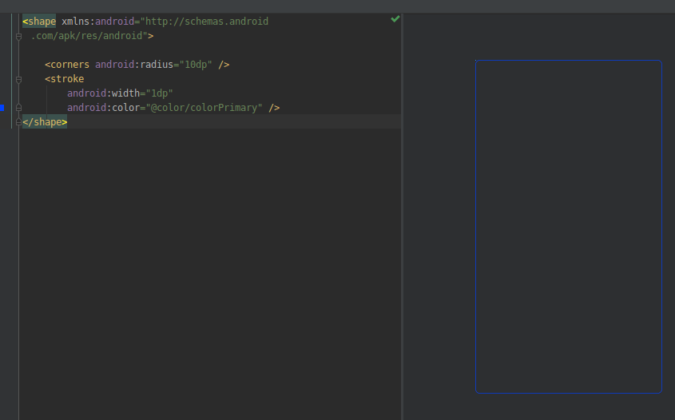
Task: Click the opening shape tag
Action: [40, 21]
